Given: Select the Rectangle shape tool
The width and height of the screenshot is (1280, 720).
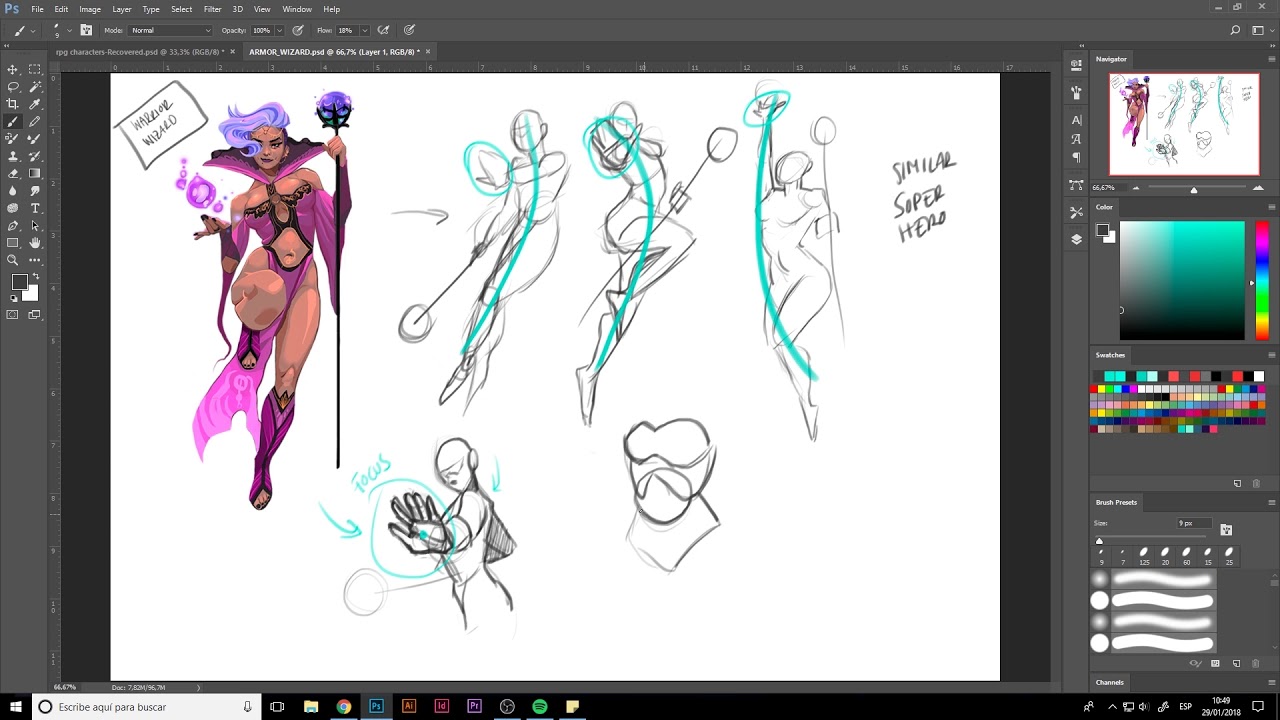Looking at the screenshot, I should tap(13, 243).
